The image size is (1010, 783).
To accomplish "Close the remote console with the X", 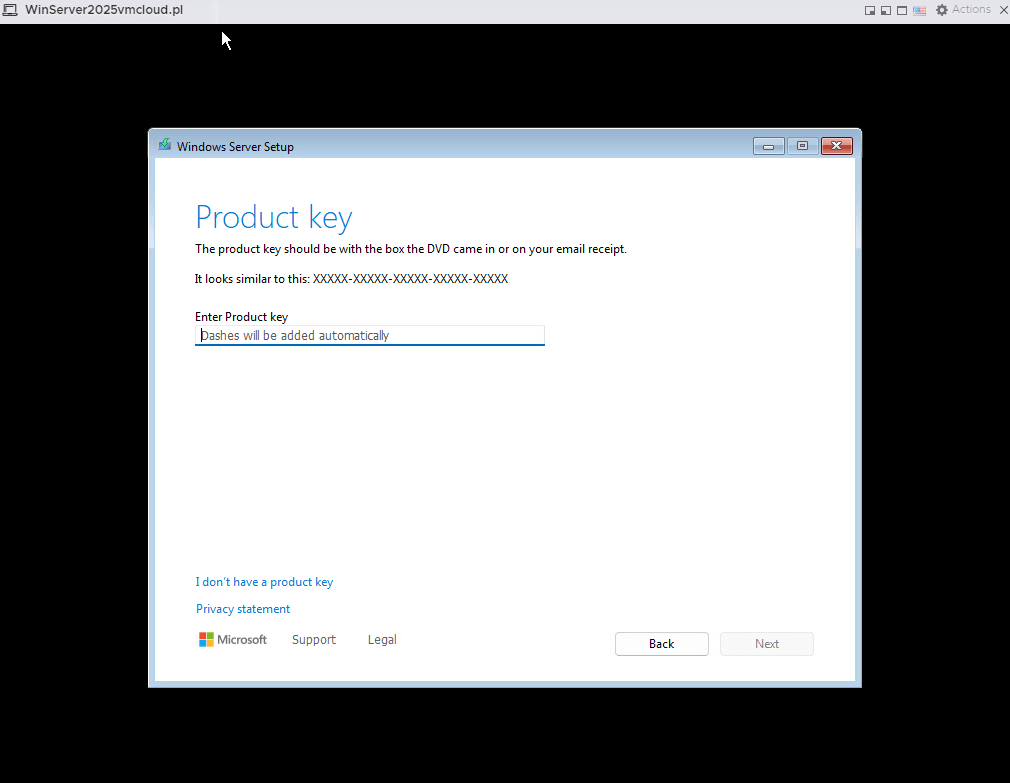I will 1003,10.
